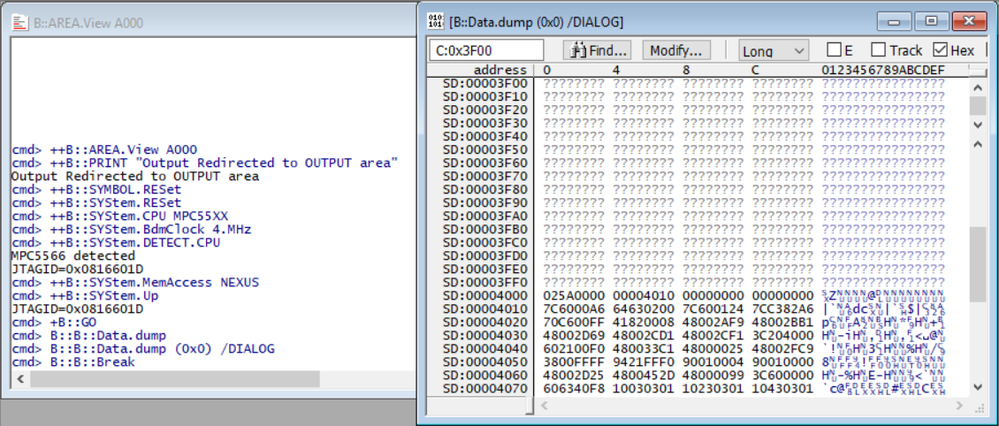Image resolution: width=999 pixels, height=426 pixels.
Task: Maximize the Data.dump window
Action: pos(931,21)
